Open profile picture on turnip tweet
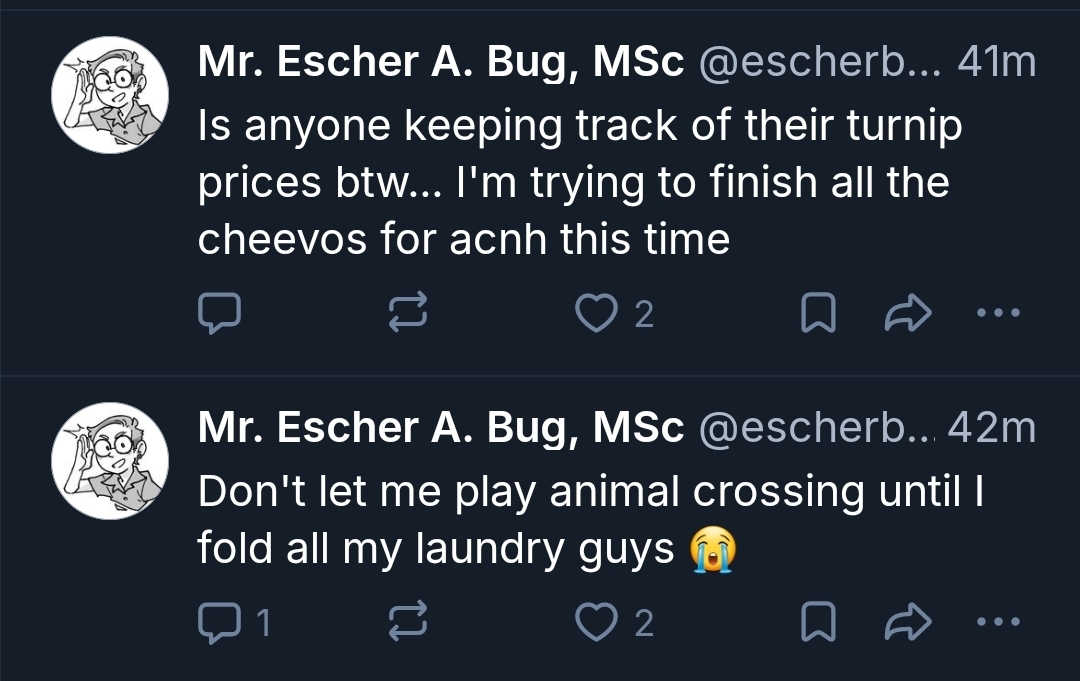This screenshot has height=681, width=1080. [110, 95]
